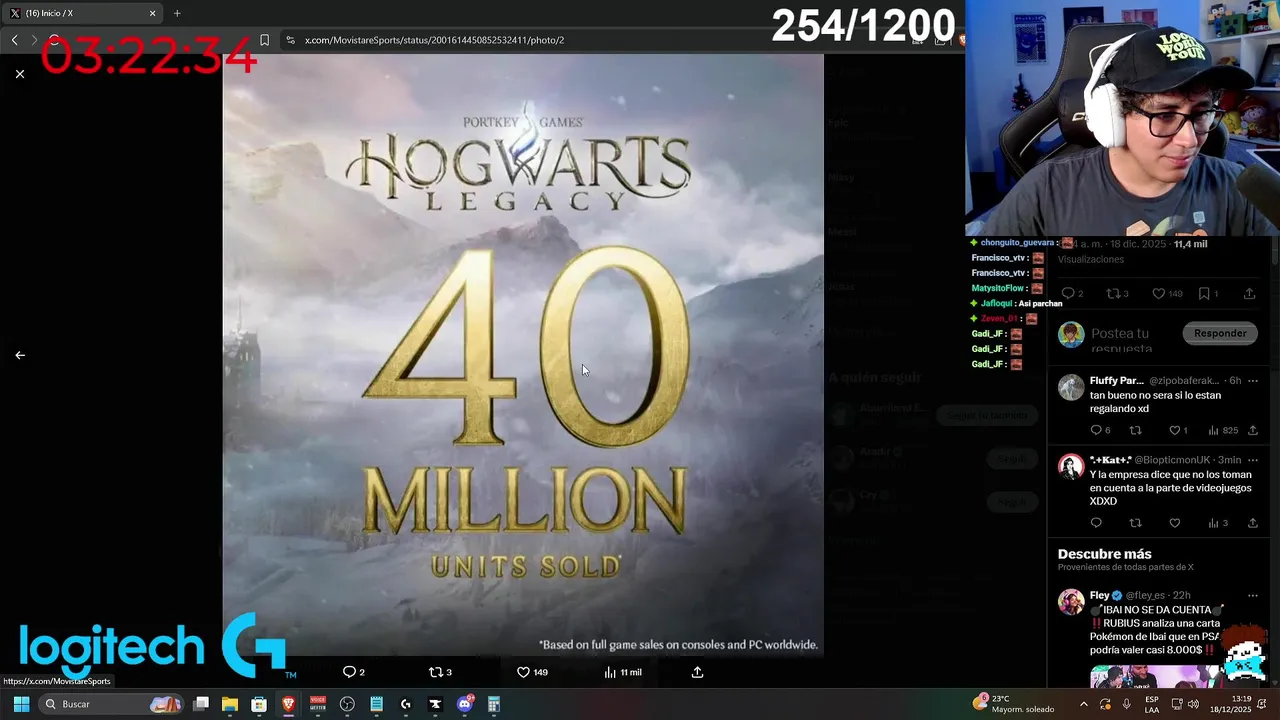Click Fley's profile avatar
The image size is (1280, 720).
1071,601
